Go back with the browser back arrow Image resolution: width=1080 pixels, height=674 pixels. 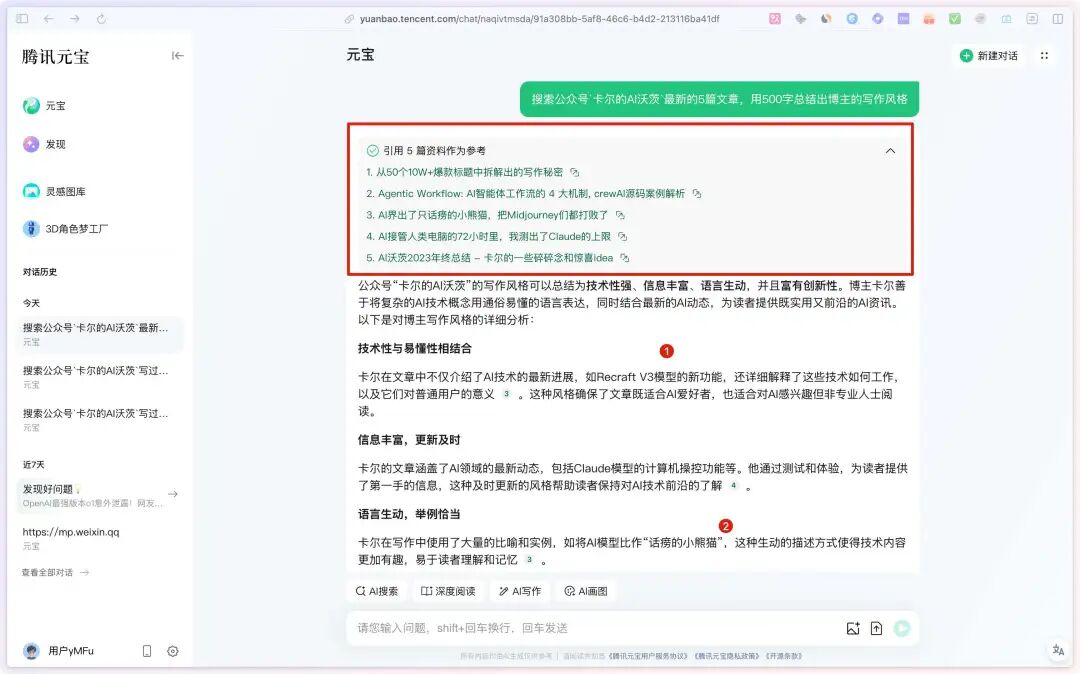point(48,19)
